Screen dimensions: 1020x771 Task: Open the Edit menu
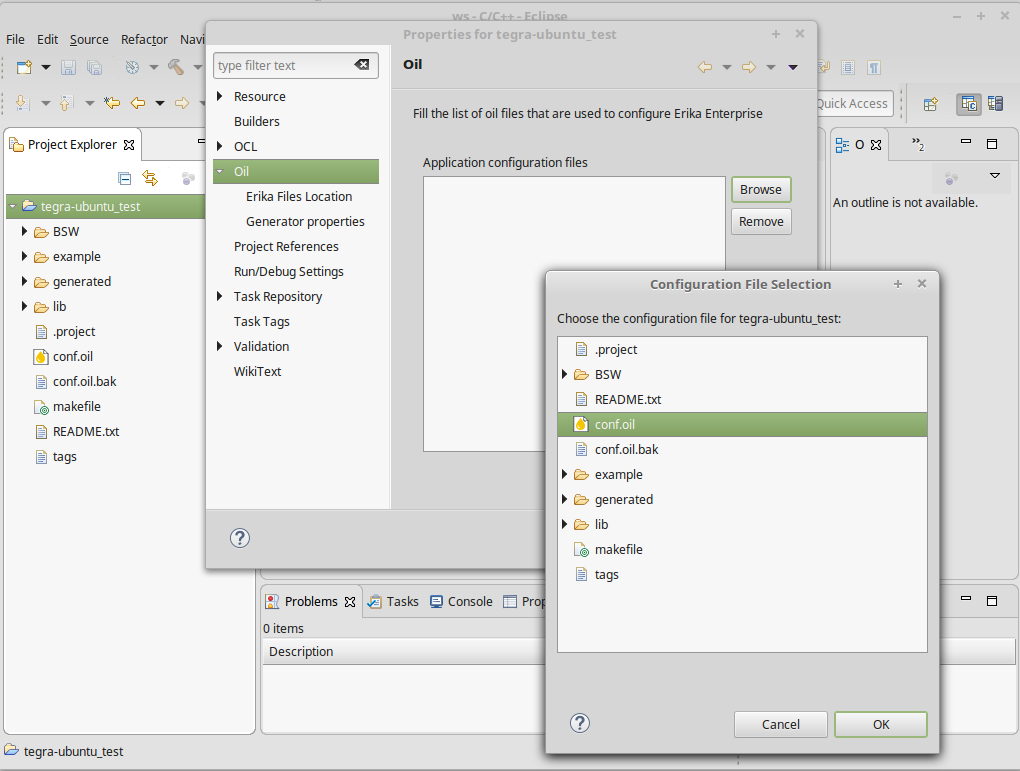point(47,40)
